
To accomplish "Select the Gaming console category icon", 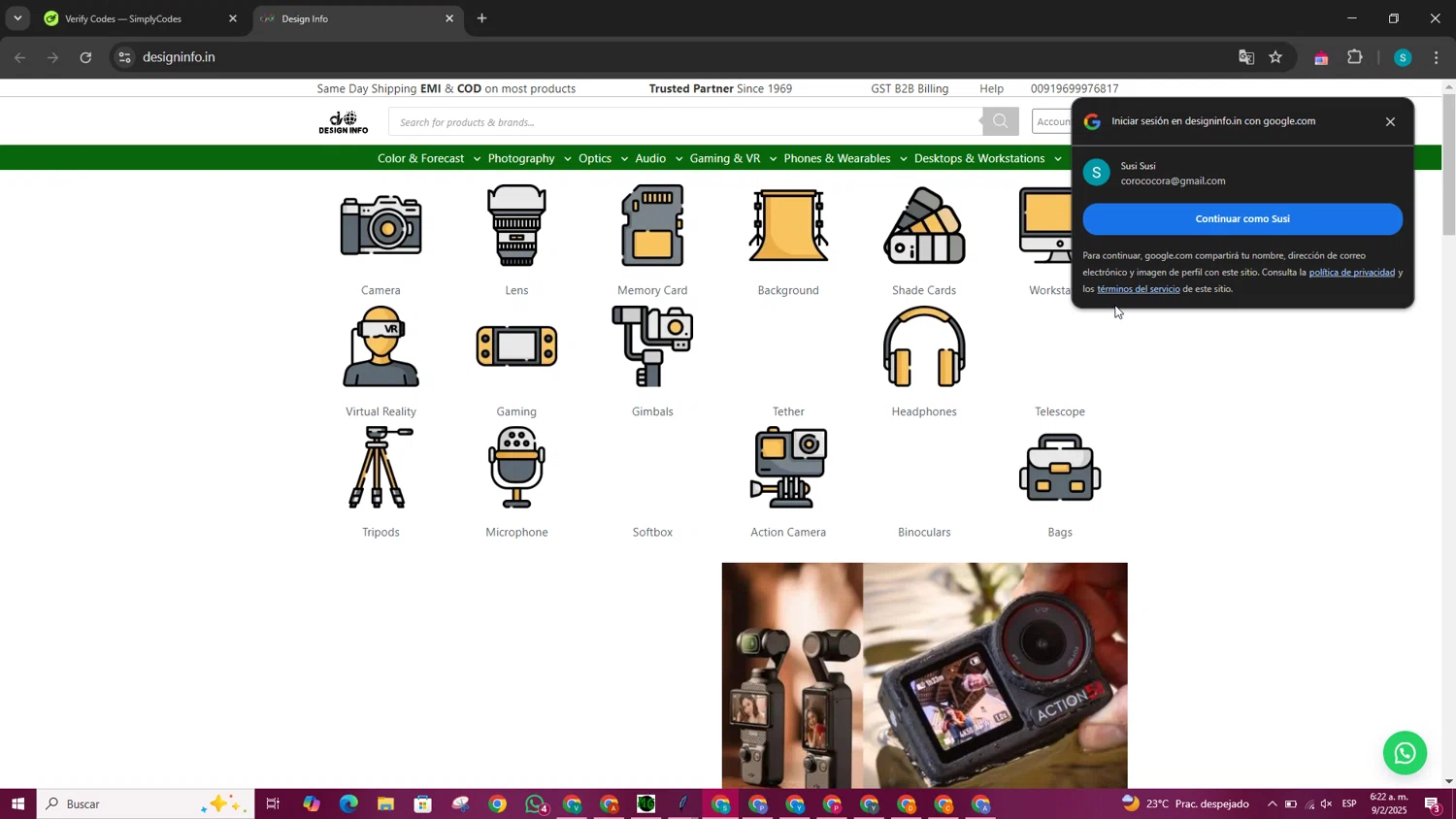I will 516,346.
